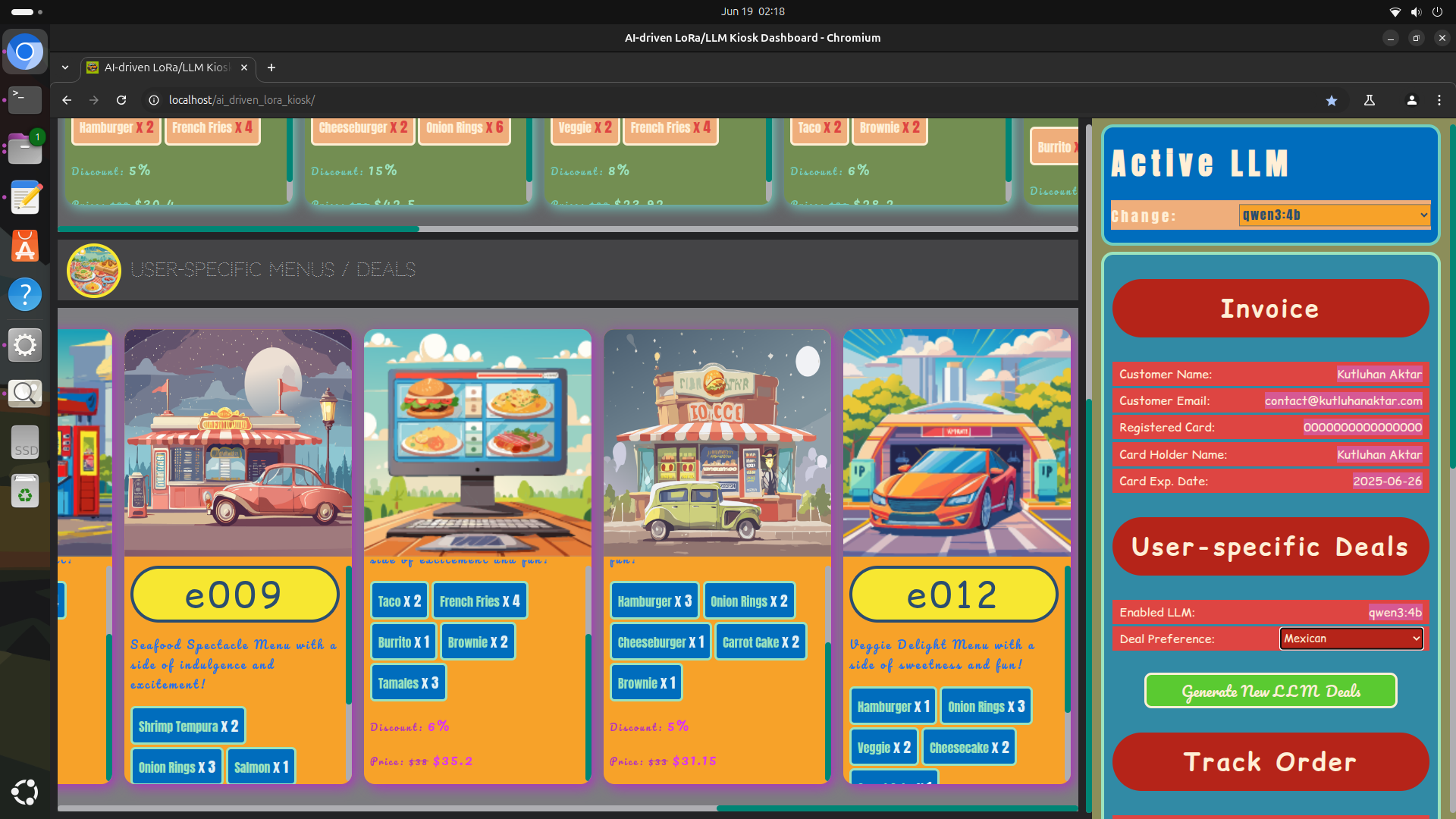The height and width of the screenshot is (819, 1456).
Task: Open the Chrome Labs flask icon
Action: (x=1370, y=100)
